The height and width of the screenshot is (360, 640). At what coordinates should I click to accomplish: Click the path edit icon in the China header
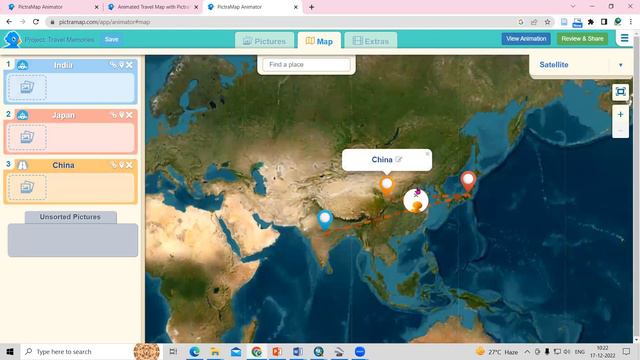point(113,165)
